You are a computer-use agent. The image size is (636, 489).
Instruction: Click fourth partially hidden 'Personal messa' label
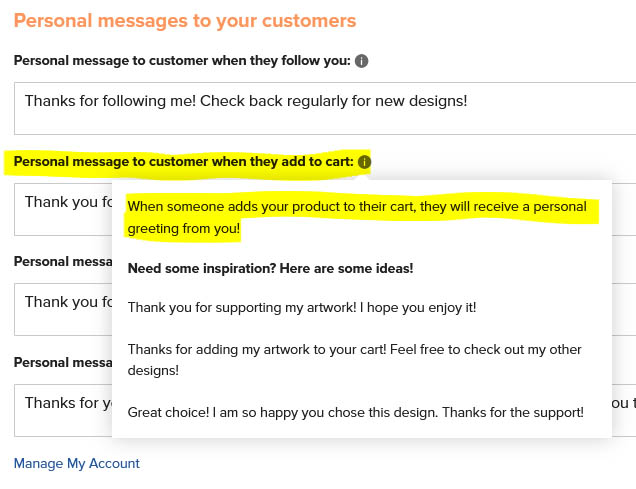[63, 362]
